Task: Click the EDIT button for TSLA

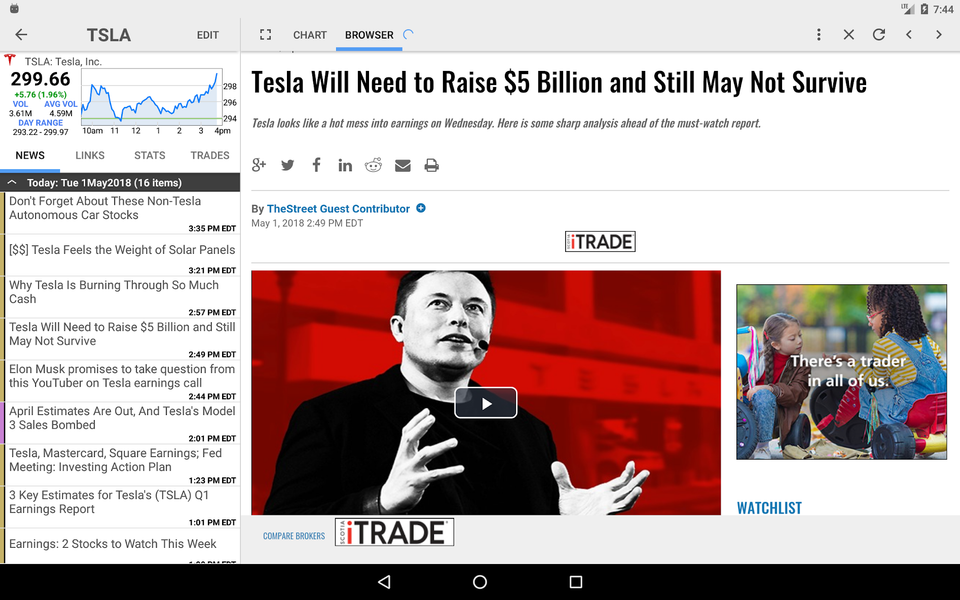Action: tap(207, 34)
